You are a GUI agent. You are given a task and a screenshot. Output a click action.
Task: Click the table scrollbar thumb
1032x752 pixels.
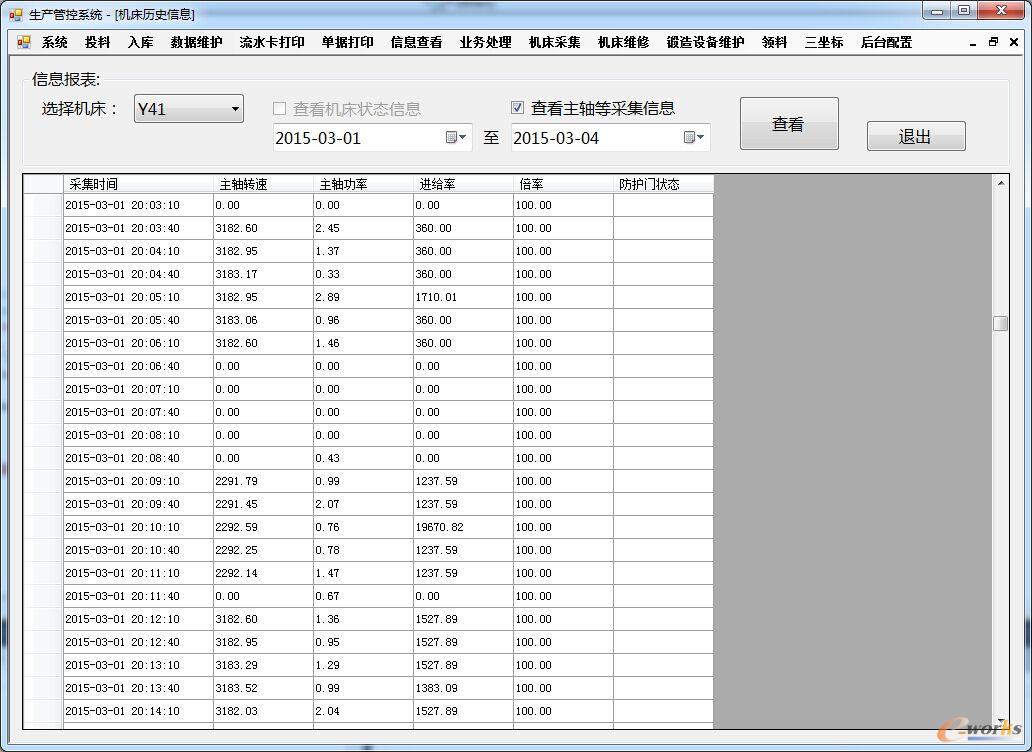[x=1000, y=323]
